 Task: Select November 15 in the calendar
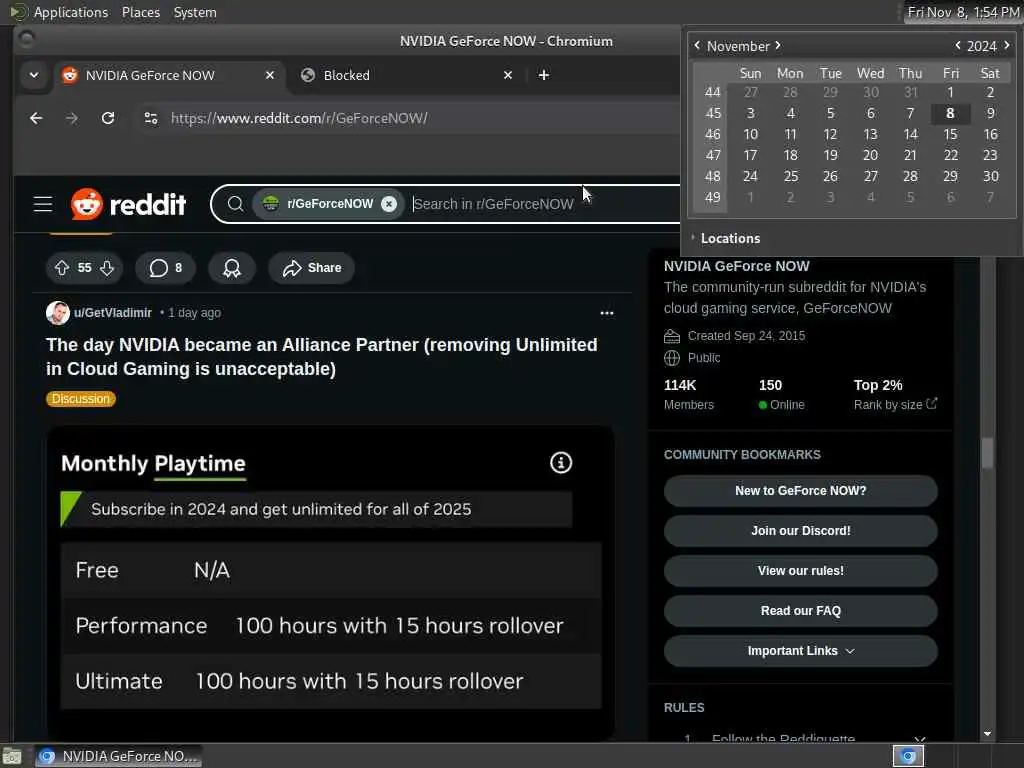tap(950, 134)
